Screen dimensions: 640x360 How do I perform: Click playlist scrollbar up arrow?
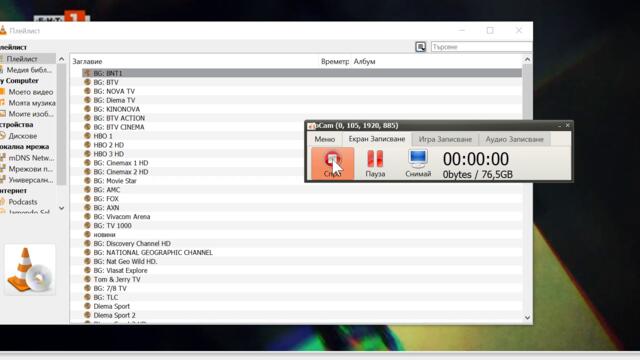pos(527,60)
